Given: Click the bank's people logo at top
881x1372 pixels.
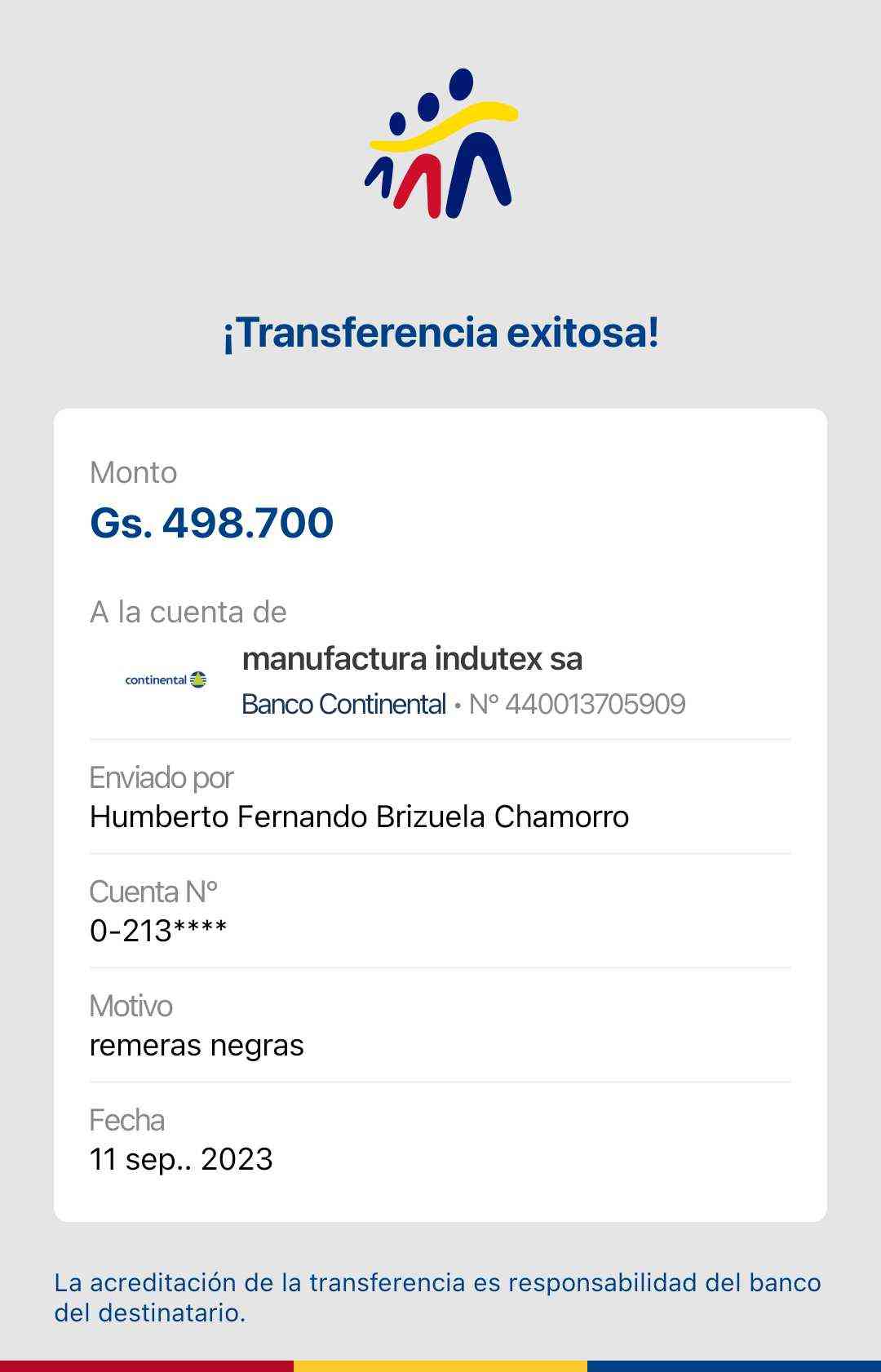Looking at the screenshot, I should tap(441, 144).
